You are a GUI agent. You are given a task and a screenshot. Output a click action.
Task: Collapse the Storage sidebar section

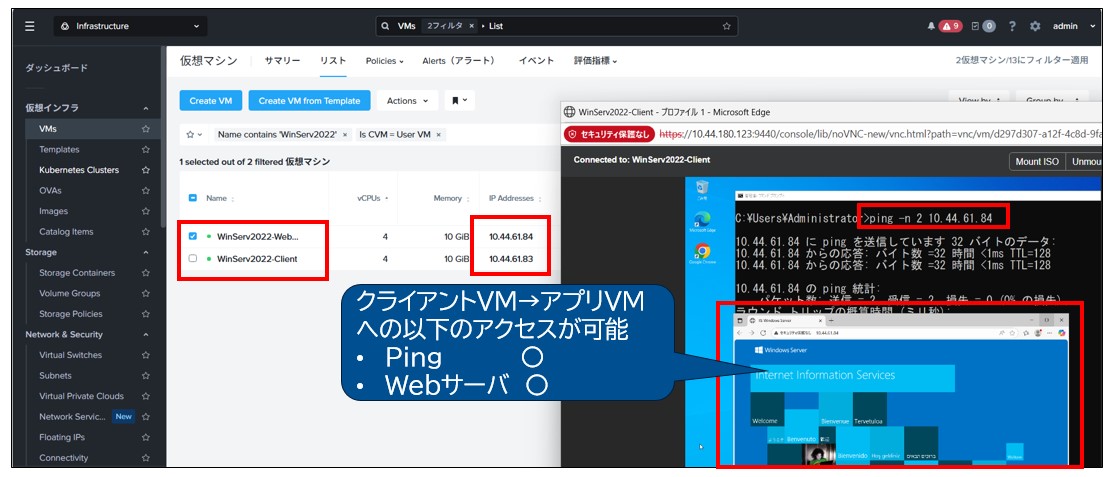coord(145,252)
